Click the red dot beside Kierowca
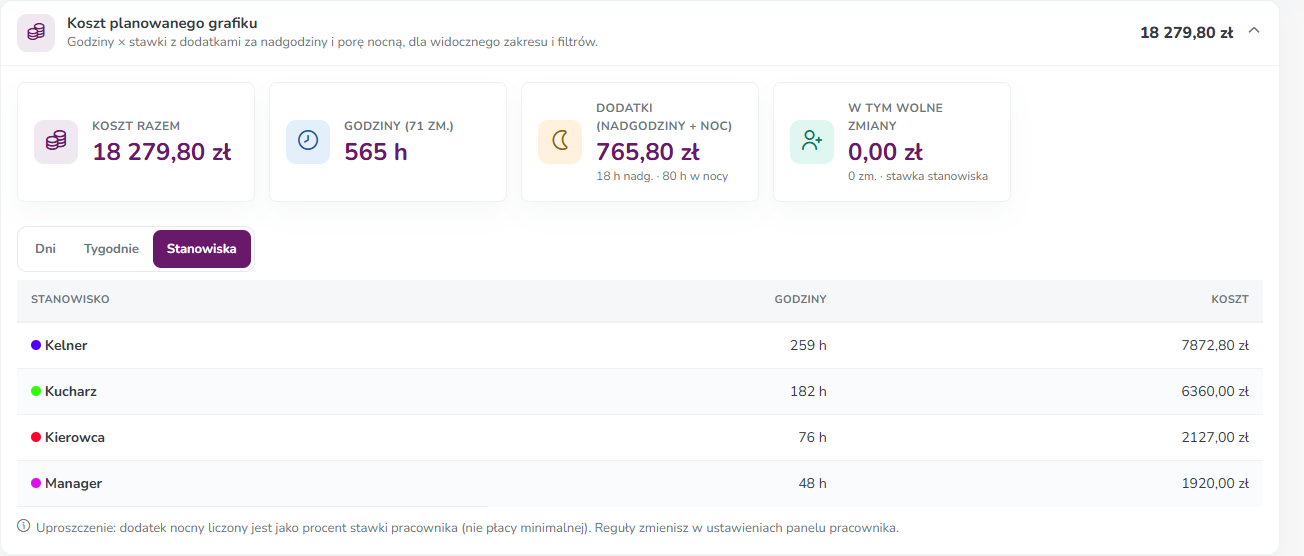 (36, 437)
